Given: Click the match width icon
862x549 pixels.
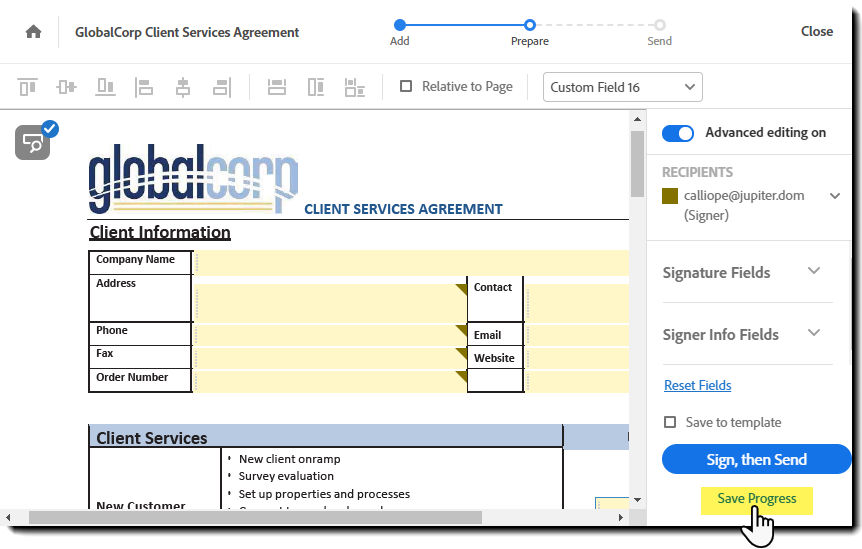Looking at the screenshot, I should click(277, 87).
